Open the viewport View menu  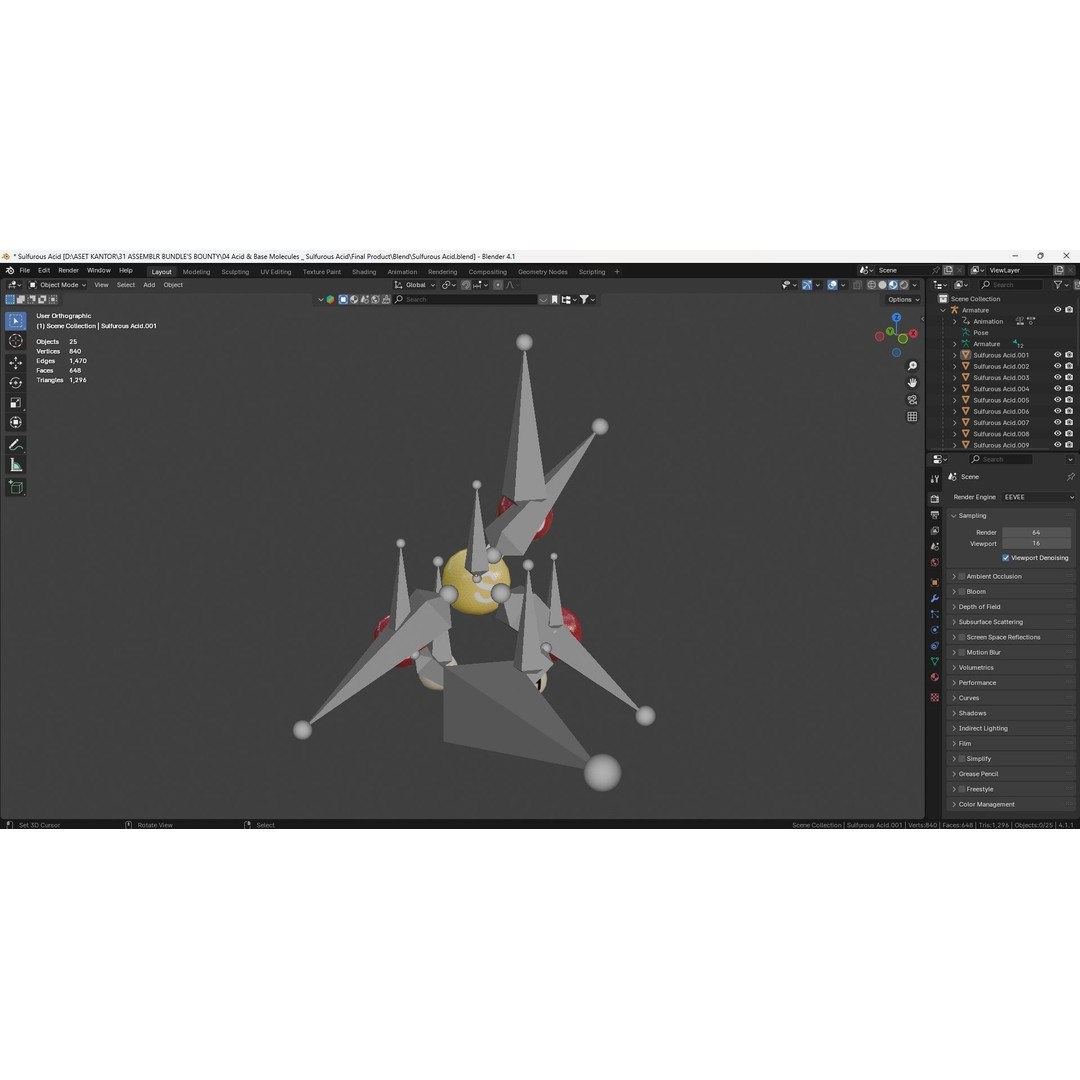101,285
